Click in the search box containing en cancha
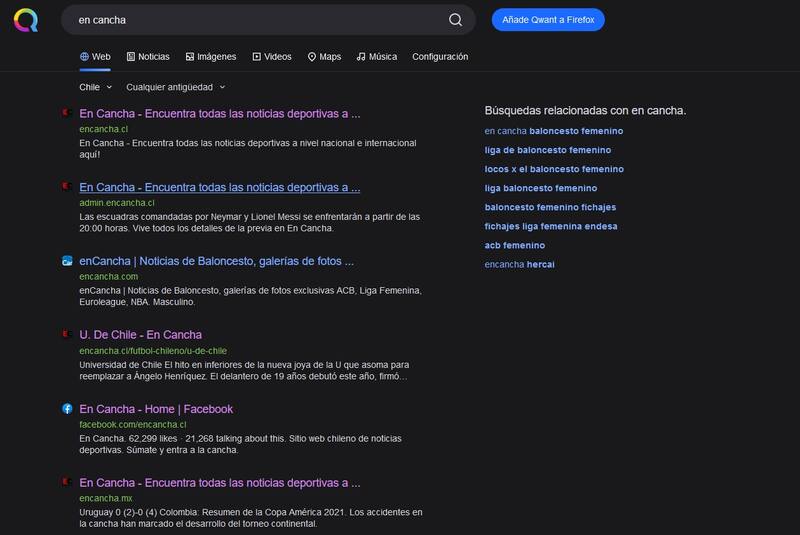The width and height of the screenshot is (800, 535). pyautogui.click(x=250, y=20)
